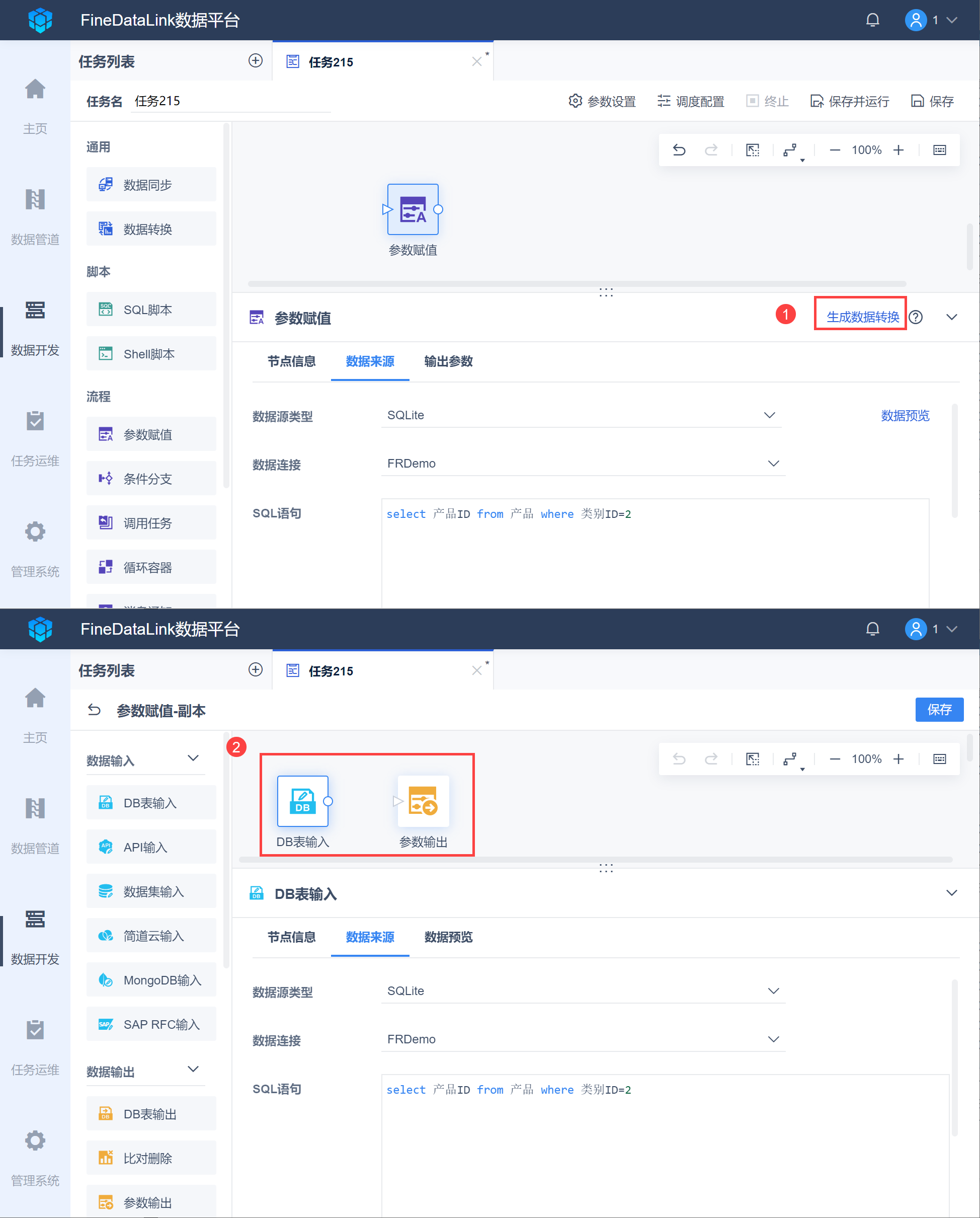Open 任务运维 in the top sidebar
Viewport: 980px width, 1218px height.
pos(35,438)
